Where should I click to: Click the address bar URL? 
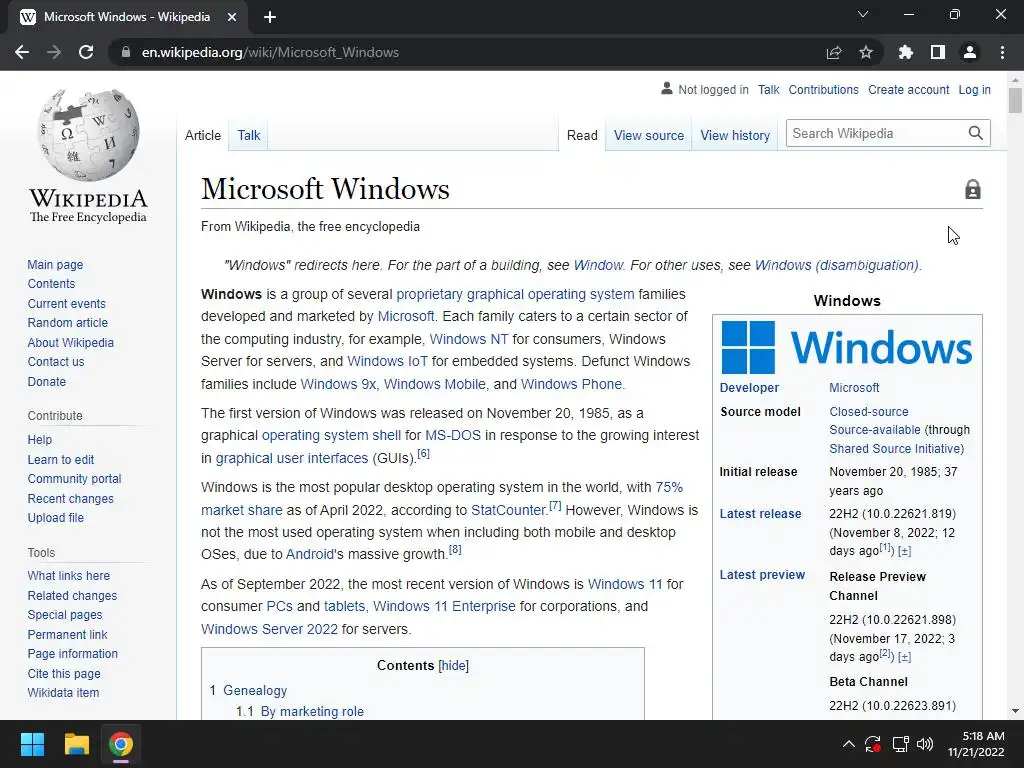(x=270, y=52)
